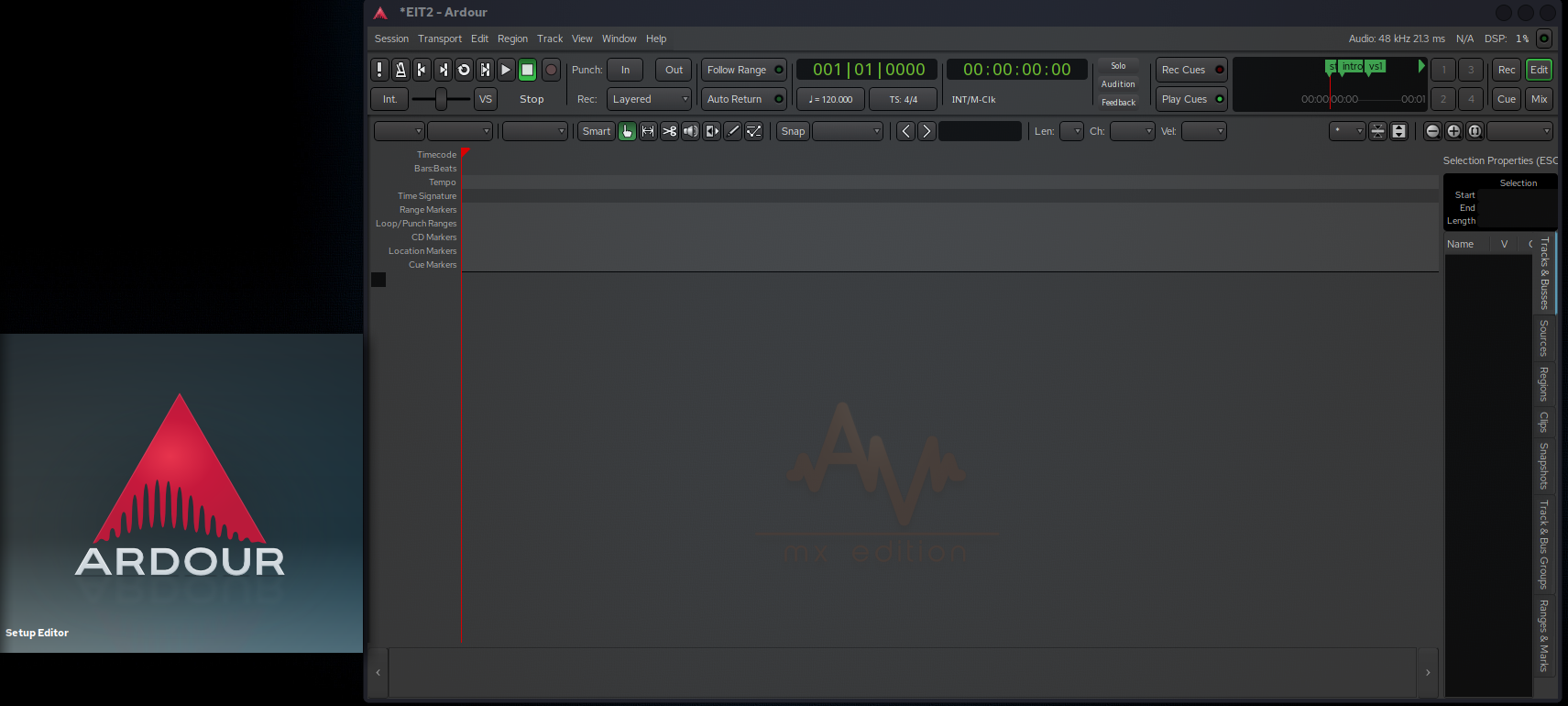
Task: Switch to the Regions sidebar tab
Action: [x=1544, y=384]
